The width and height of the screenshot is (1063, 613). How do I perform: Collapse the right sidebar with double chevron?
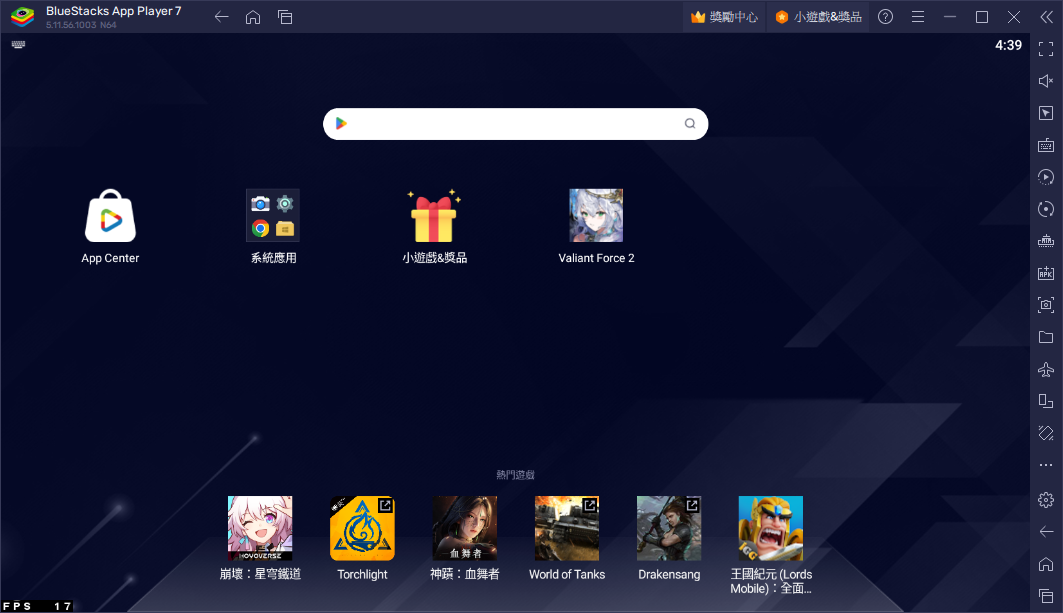click(x=1046, y=17)
